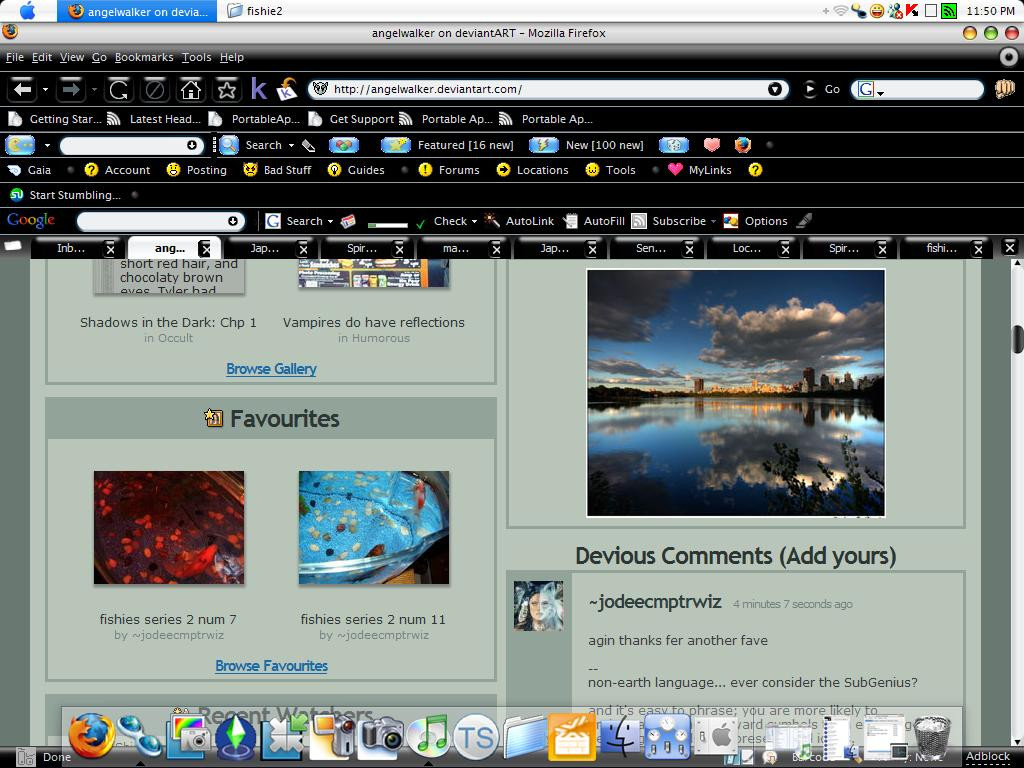The width and height of the screenshot is (1024, 768).
Task: Open Gaia Locations menu
Action: (532, 170)
